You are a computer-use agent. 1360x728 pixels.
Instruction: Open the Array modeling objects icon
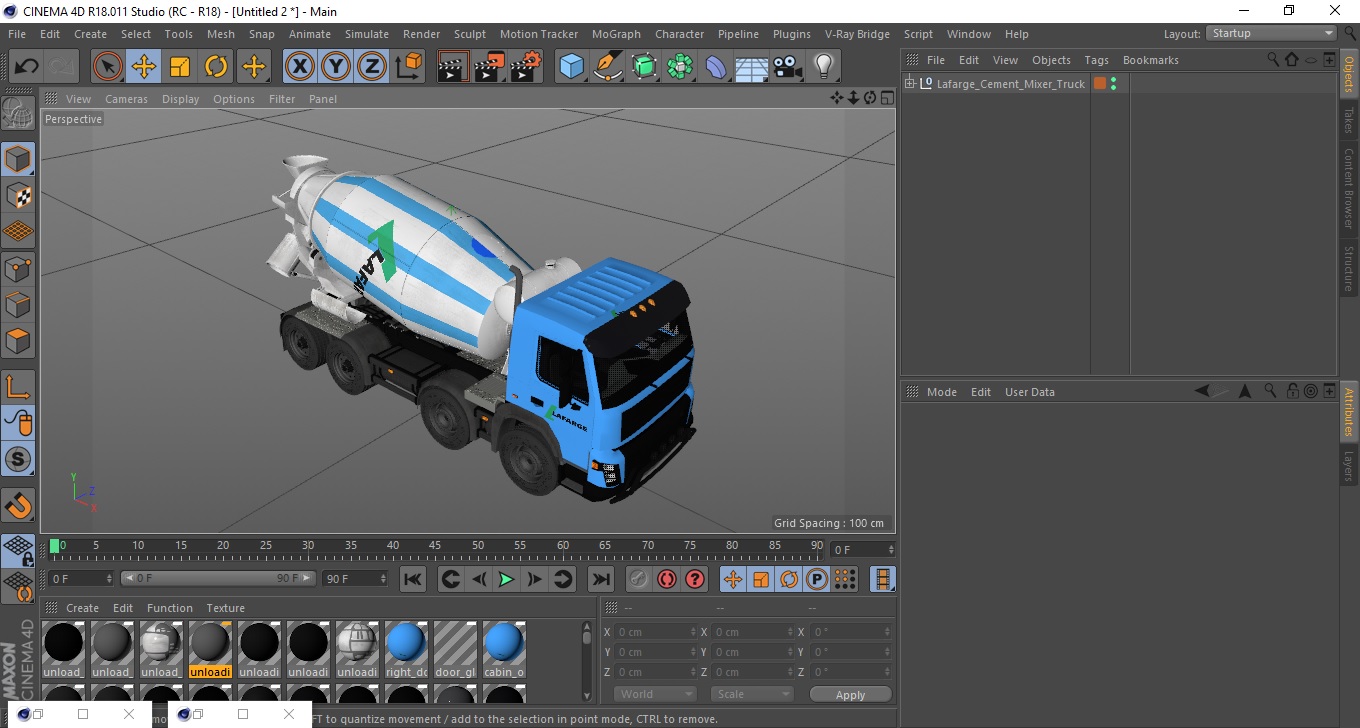680,67
